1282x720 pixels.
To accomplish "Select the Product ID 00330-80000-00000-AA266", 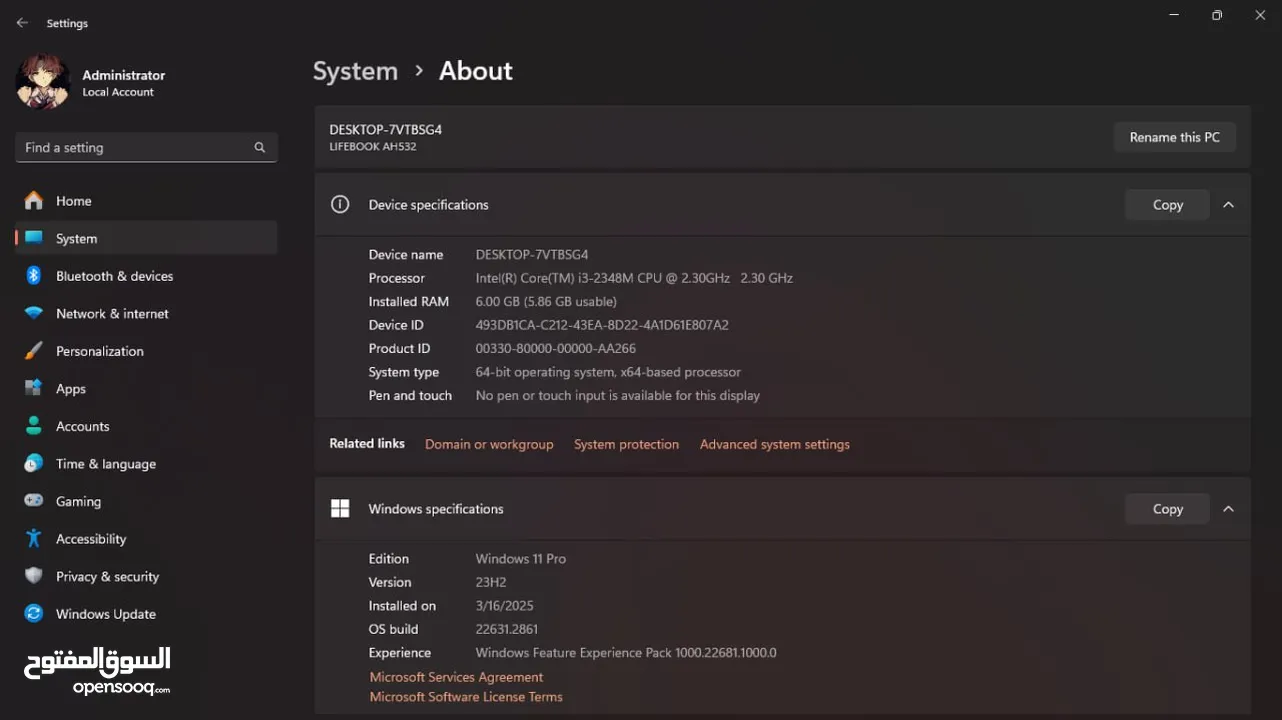I will click(556, 348).
